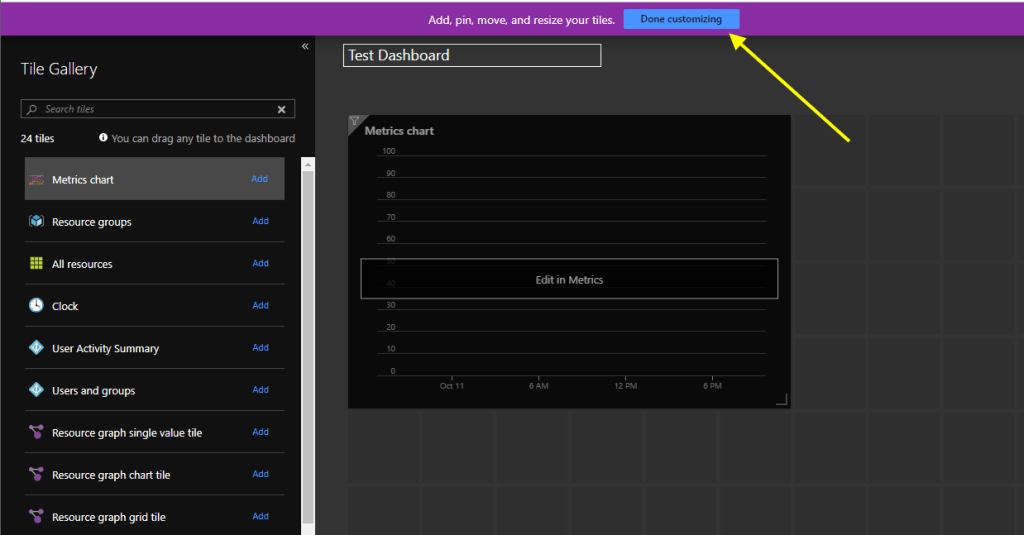Collapse the Tile Gallery panel
Screen dimensions: 1024x535
[x=305, y=47]
